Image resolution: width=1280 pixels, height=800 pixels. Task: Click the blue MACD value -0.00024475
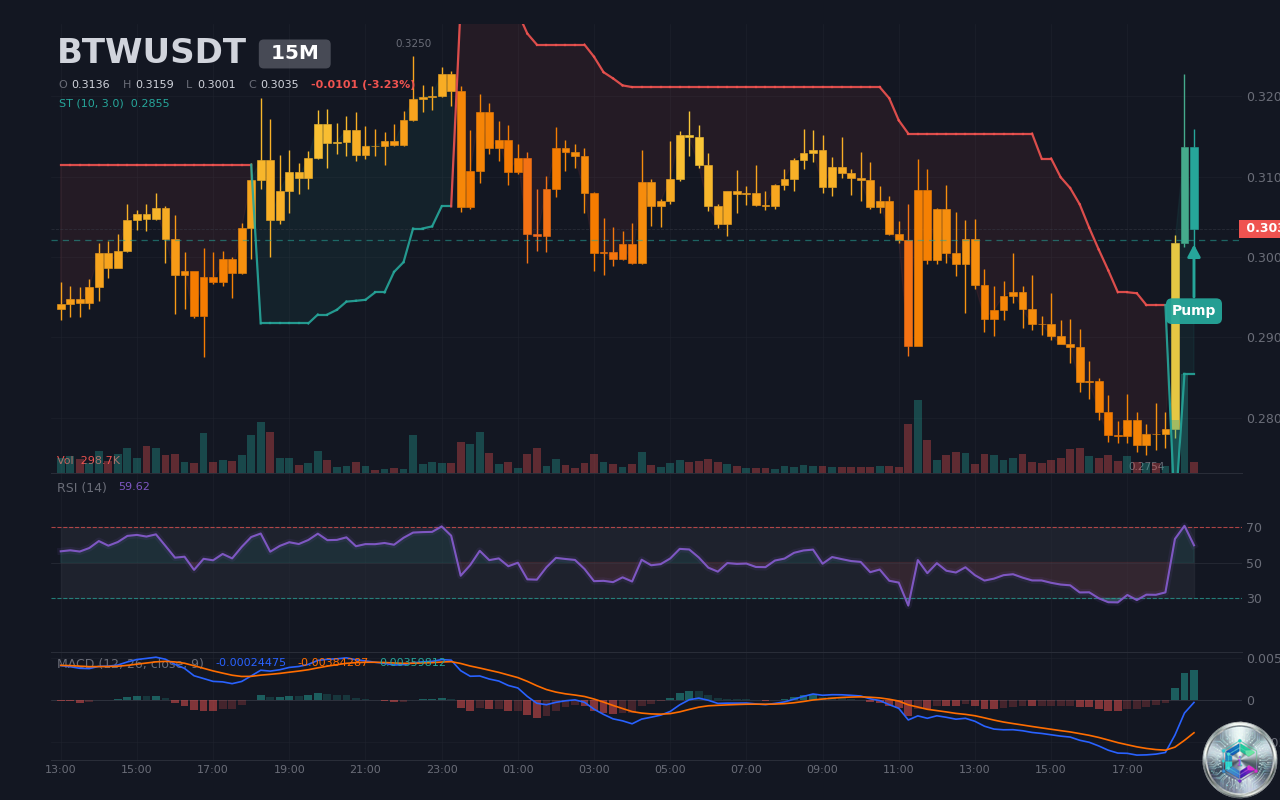251,663
